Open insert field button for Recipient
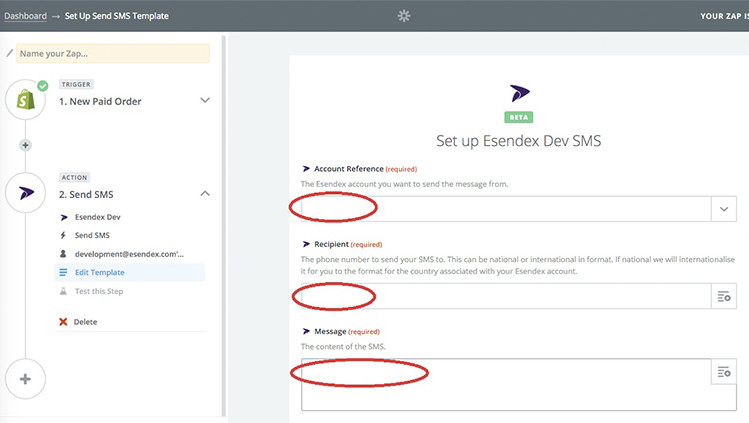The width and height of the screenshot is (749, 423). tap(724, 296)
